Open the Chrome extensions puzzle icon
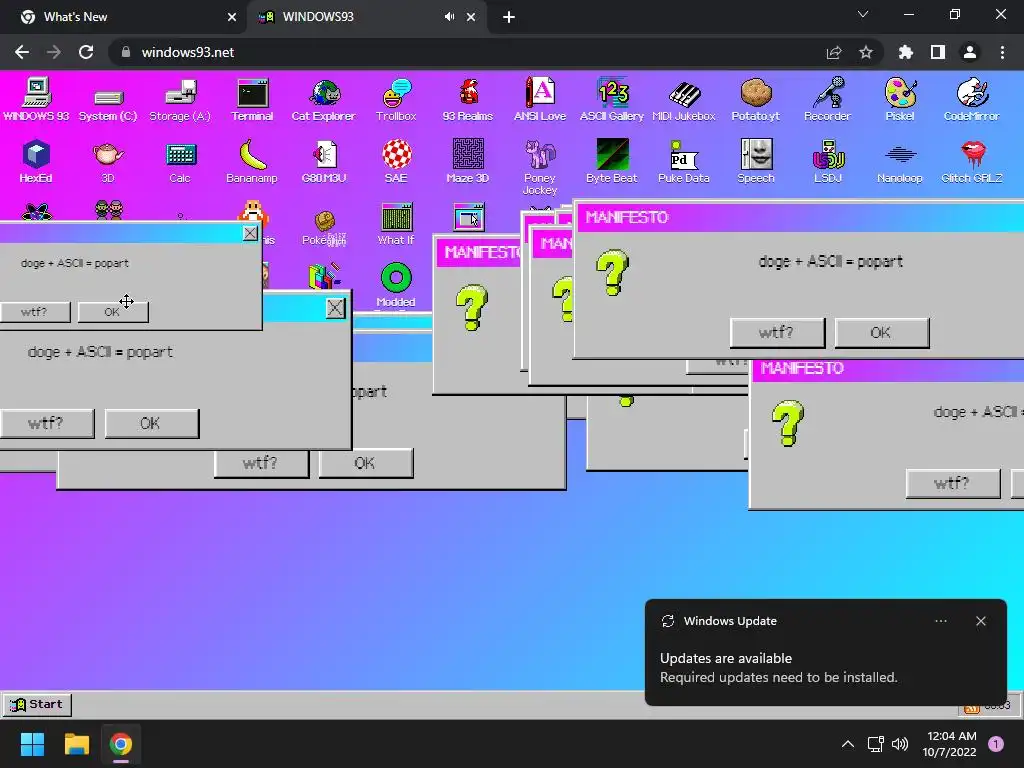 (x=906, y=52)
